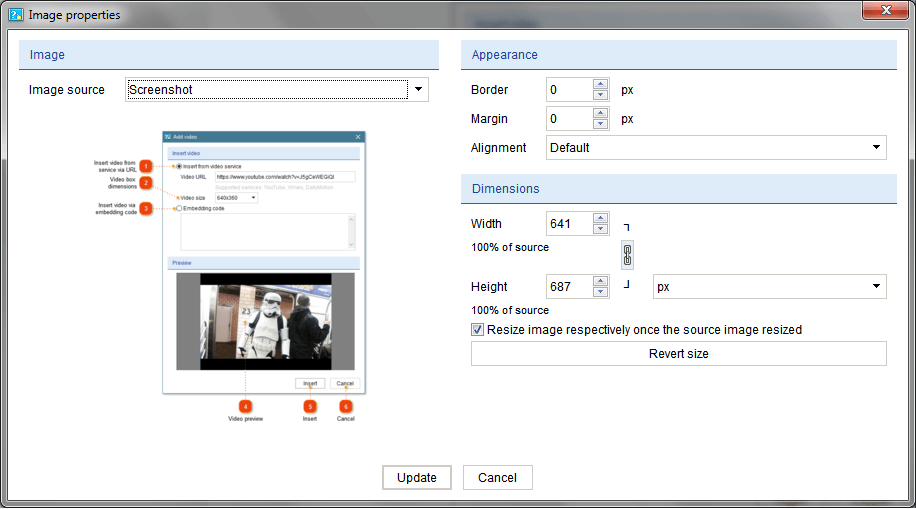The image size is (916, 509).
Task: Increase Height with the up spinner
Action: click(600, 281)
